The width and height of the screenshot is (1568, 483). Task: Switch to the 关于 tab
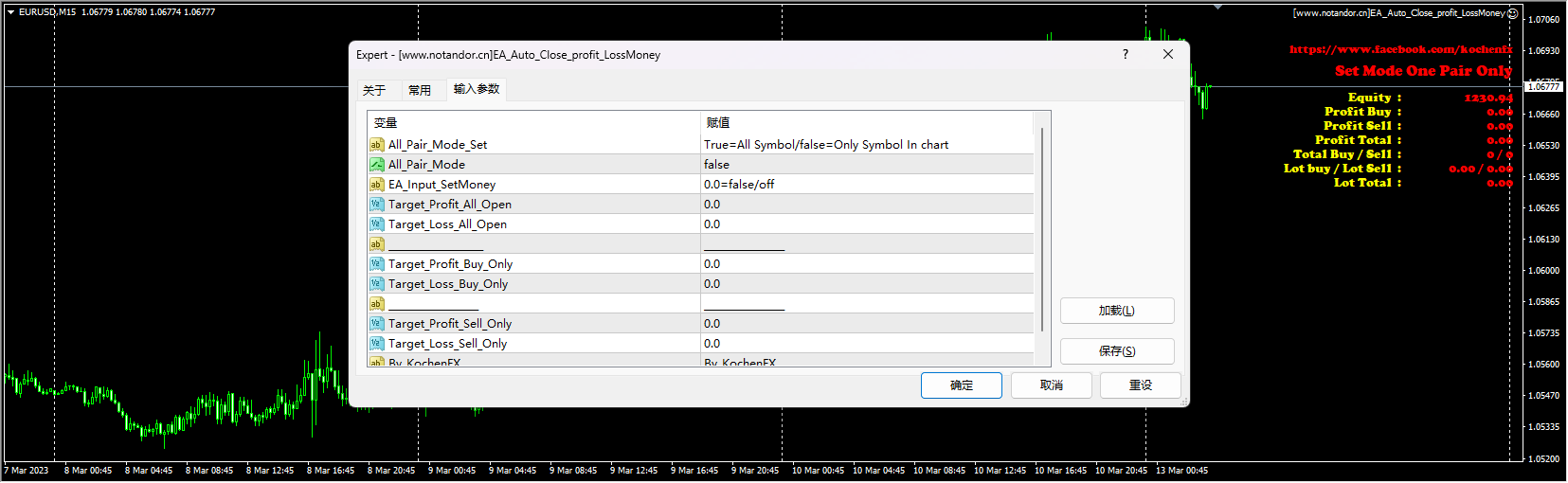374,91
